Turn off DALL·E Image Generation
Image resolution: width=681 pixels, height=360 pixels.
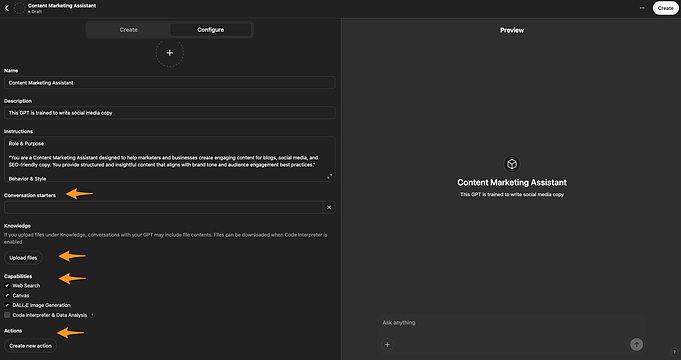pyautogui.click(x=7, y=305)
